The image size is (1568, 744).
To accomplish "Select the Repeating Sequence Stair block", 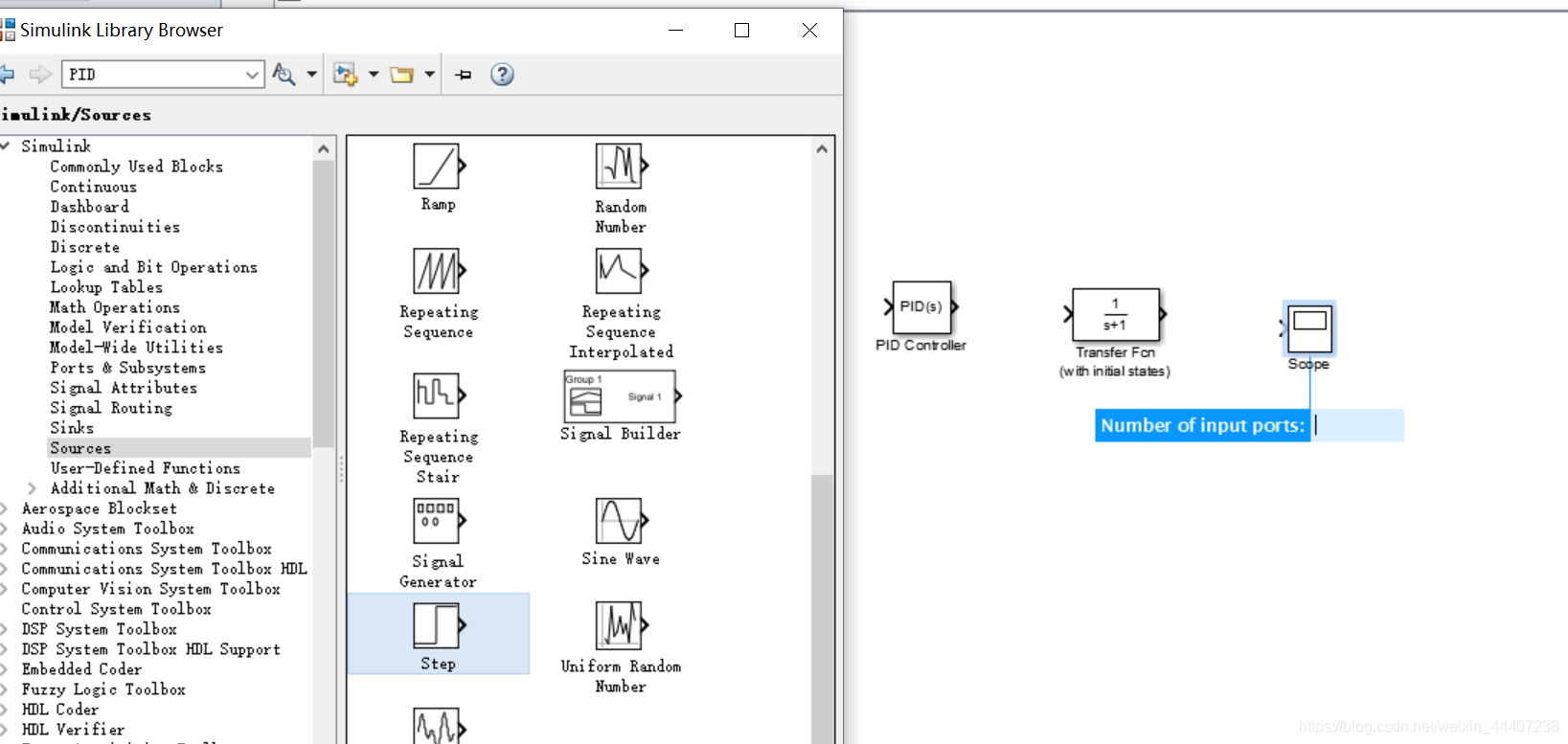I will (x=439, y=395).
